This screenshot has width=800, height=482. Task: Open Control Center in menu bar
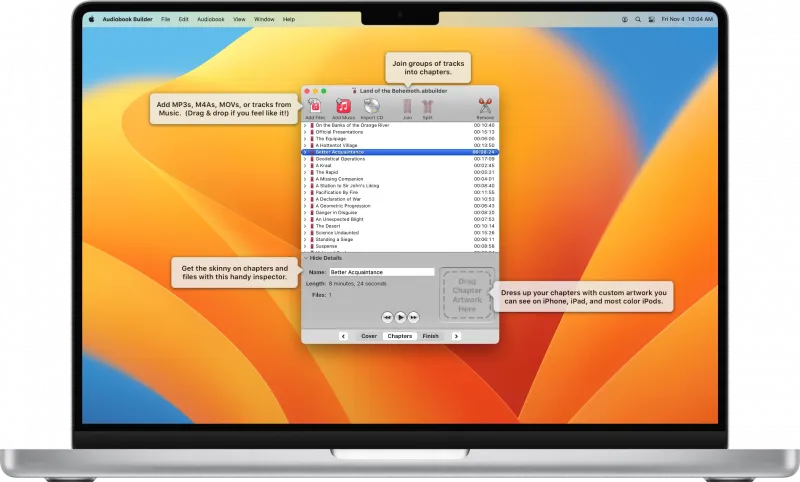652,19
